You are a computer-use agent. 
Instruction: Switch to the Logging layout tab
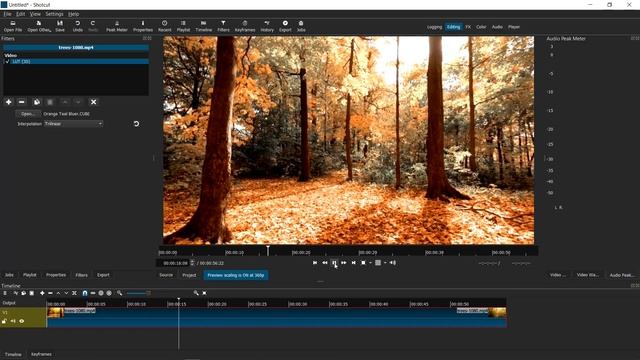[434, 27]
